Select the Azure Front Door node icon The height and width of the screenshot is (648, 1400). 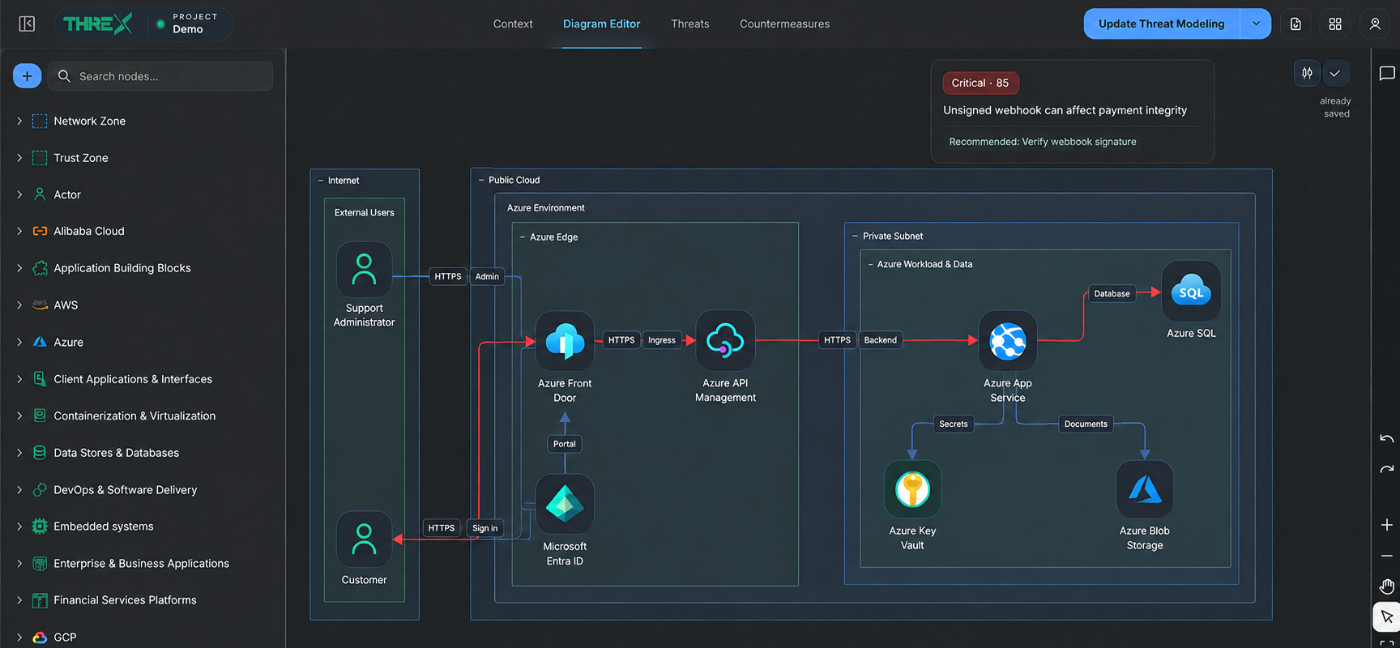tap(565, 341)
